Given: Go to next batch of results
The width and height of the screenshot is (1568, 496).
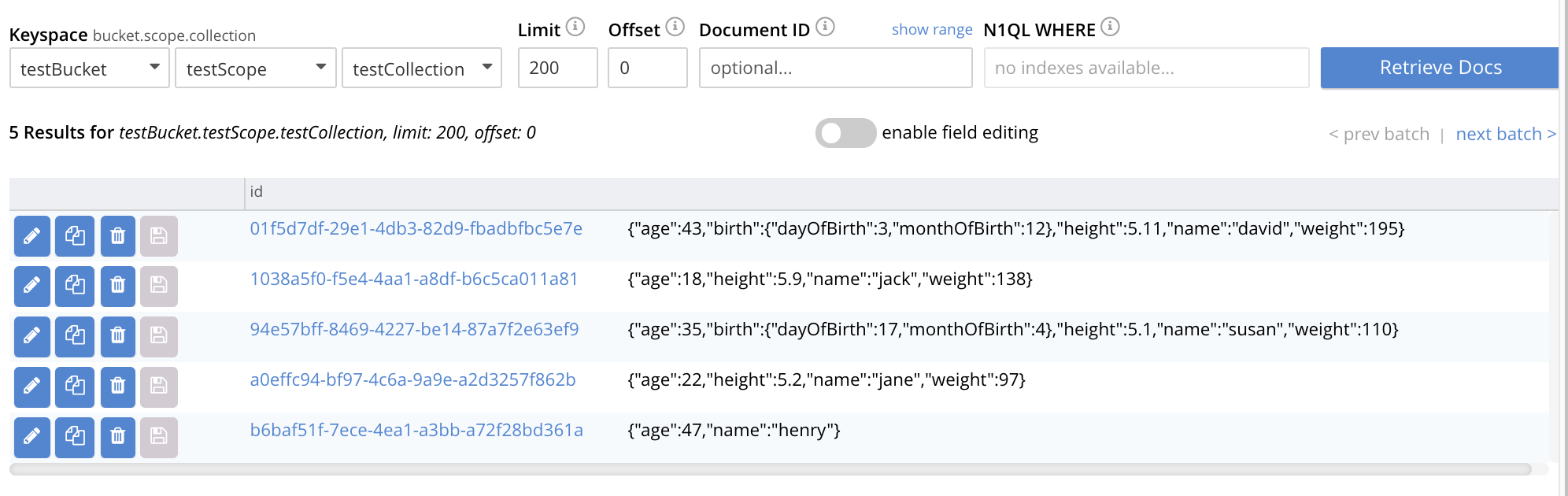Looking at the screenshot, I should pyautogui.click(x=1505, y=135).
